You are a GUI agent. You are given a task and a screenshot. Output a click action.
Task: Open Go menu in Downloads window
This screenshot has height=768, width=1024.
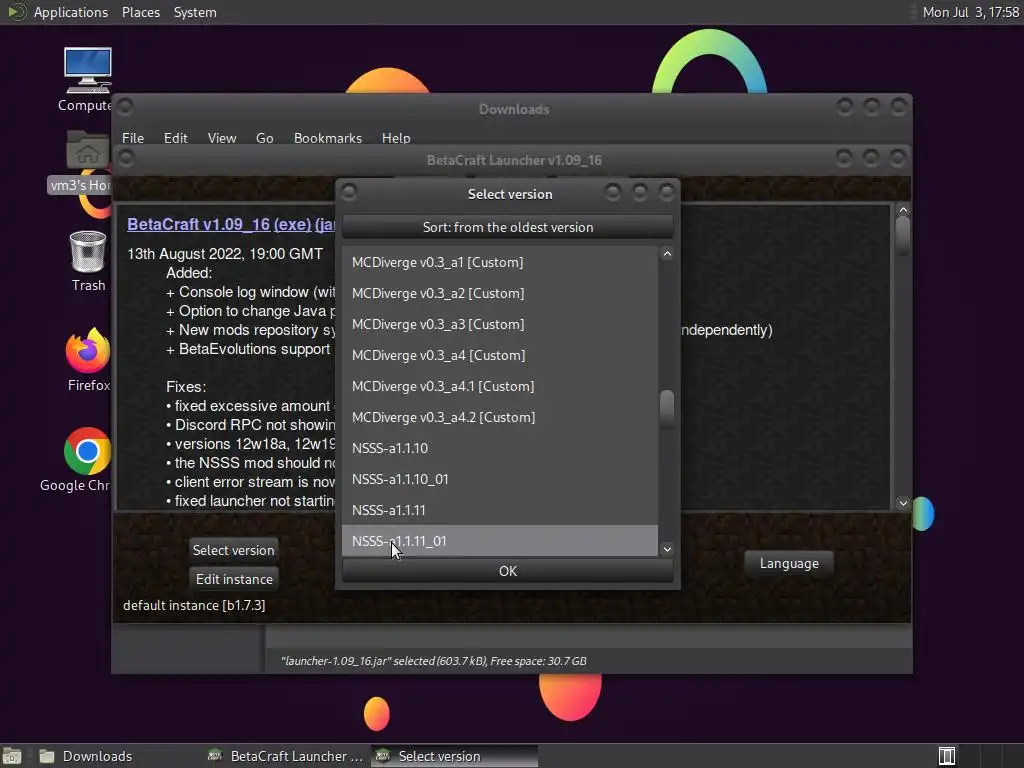point(264,138)
